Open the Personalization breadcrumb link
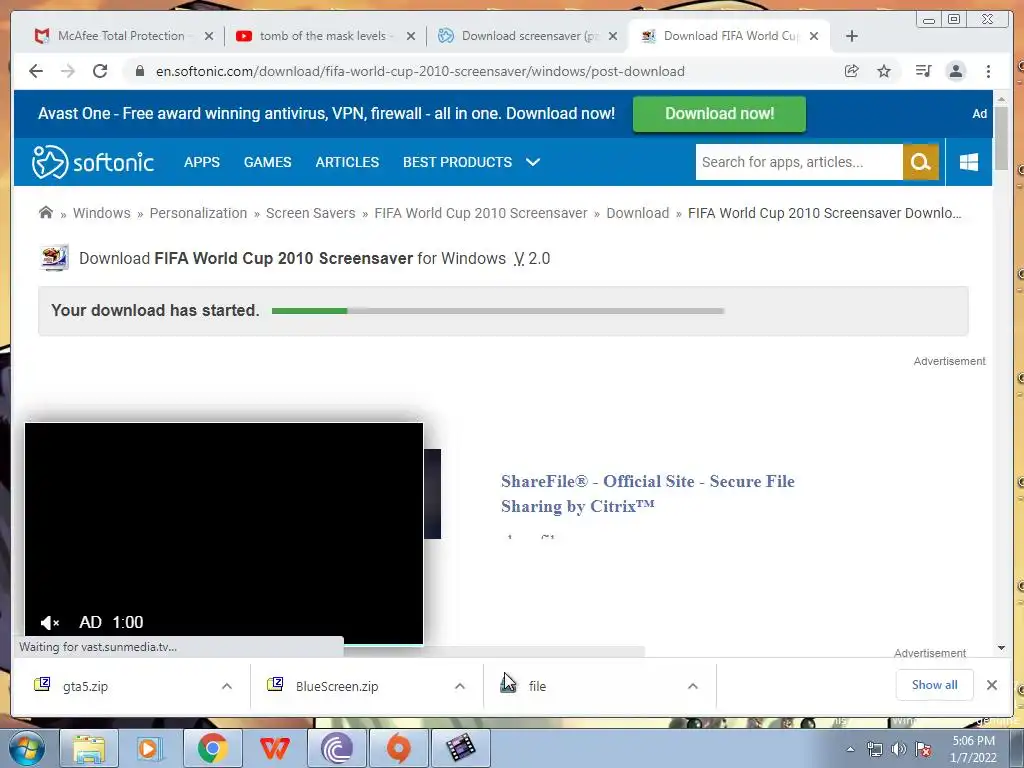The height and width of the screenshot is (768, 1024). (x=199, y=213)
